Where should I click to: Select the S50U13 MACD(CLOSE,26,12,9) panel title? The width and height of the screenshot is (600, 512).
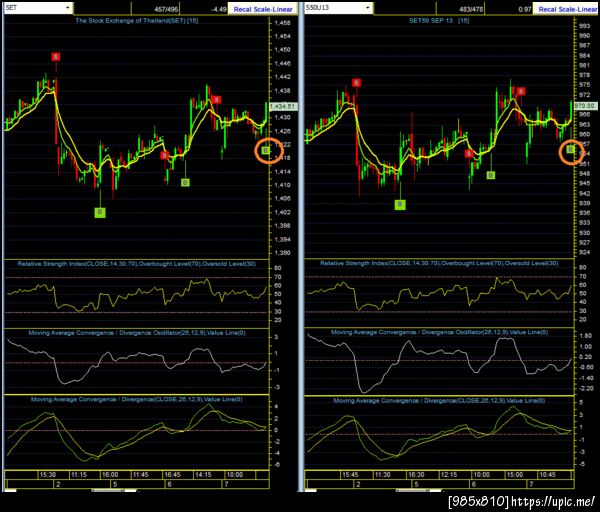[x=439, y=400]
